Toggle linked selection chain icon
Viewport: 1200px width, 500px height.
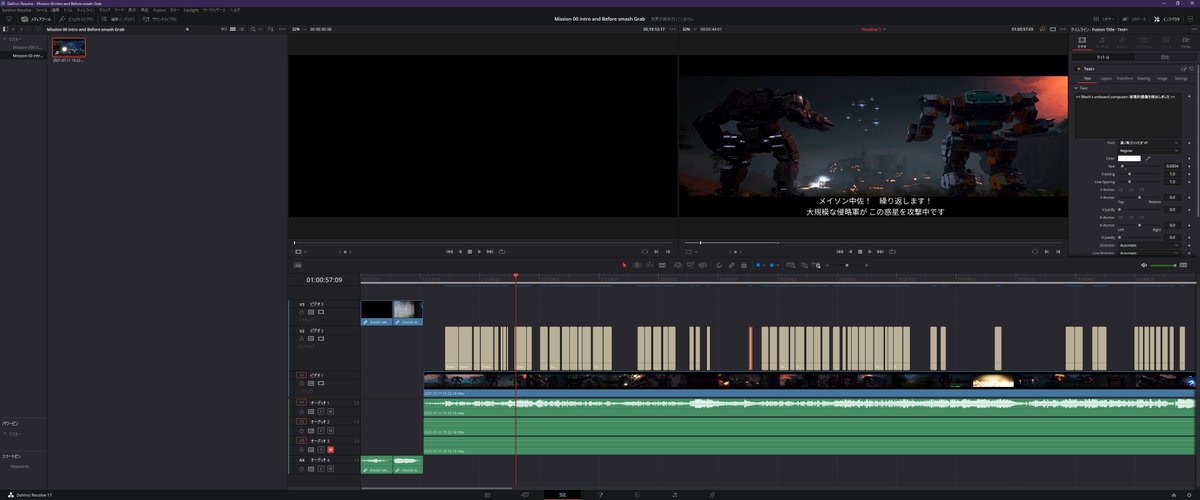pos(731,265)
